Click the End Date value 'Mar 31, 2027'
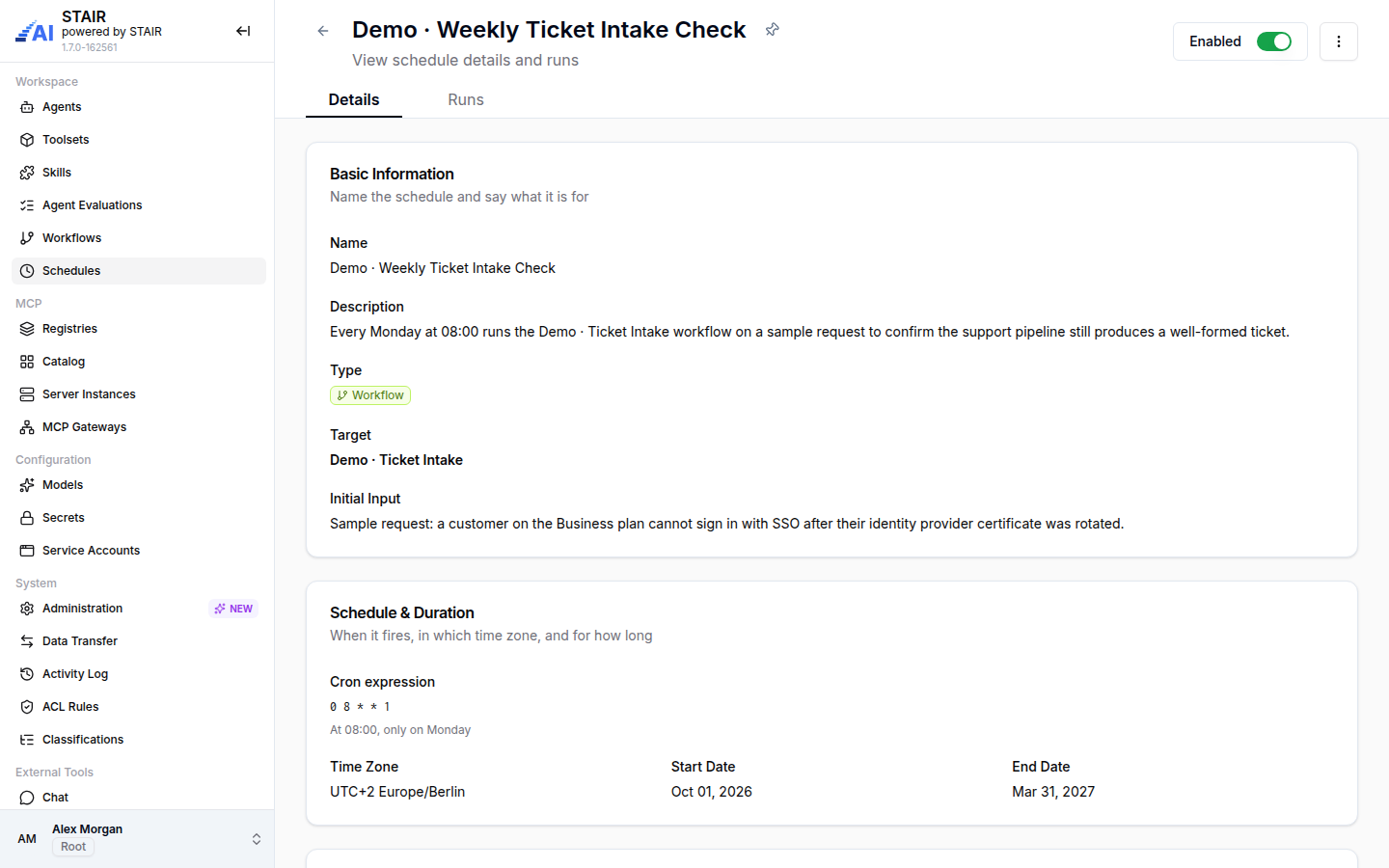The height and width of the screenshot is (868, 1389). tap(1053, 792)
